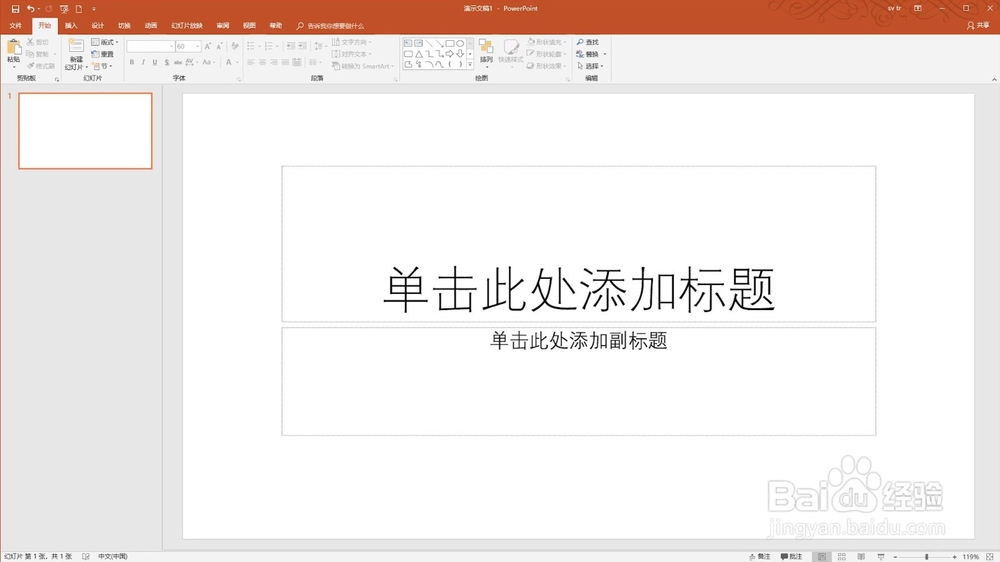Screen dimensions: 1000x562
Task: Open the 节 (Section) dropdown
Action: (x=102, y=66)
